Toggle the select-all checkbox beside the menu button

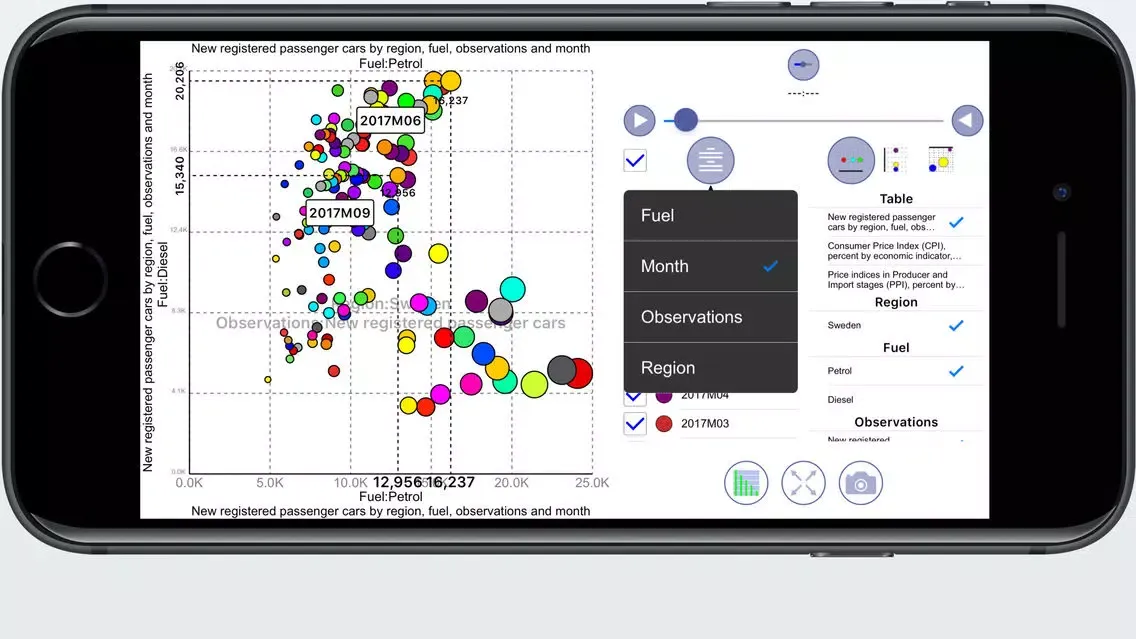point(635,161)
